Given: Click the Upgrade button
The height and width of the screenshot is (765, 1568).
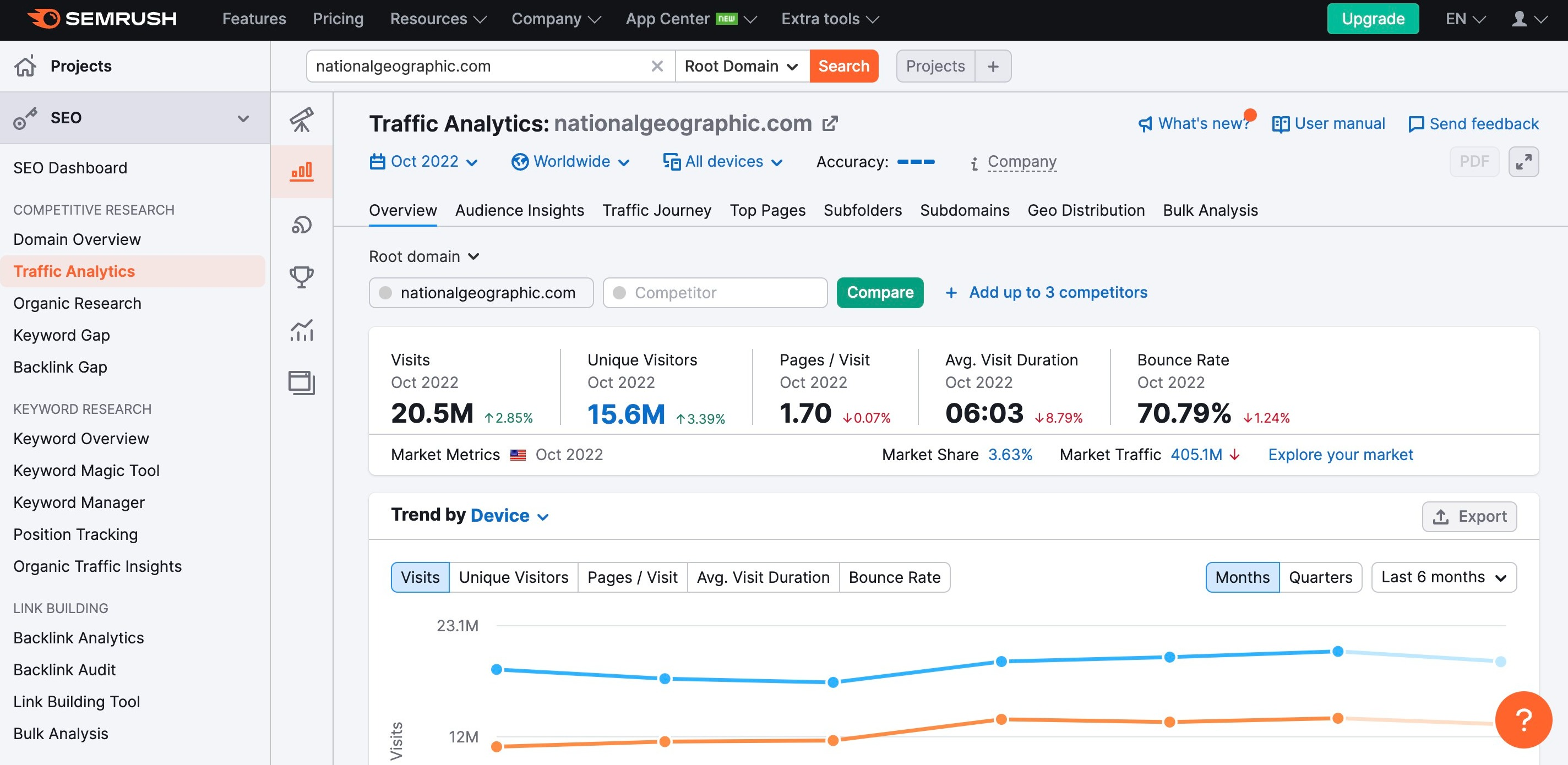Looking at the screenshot, I should click(x=1373, y=19).
